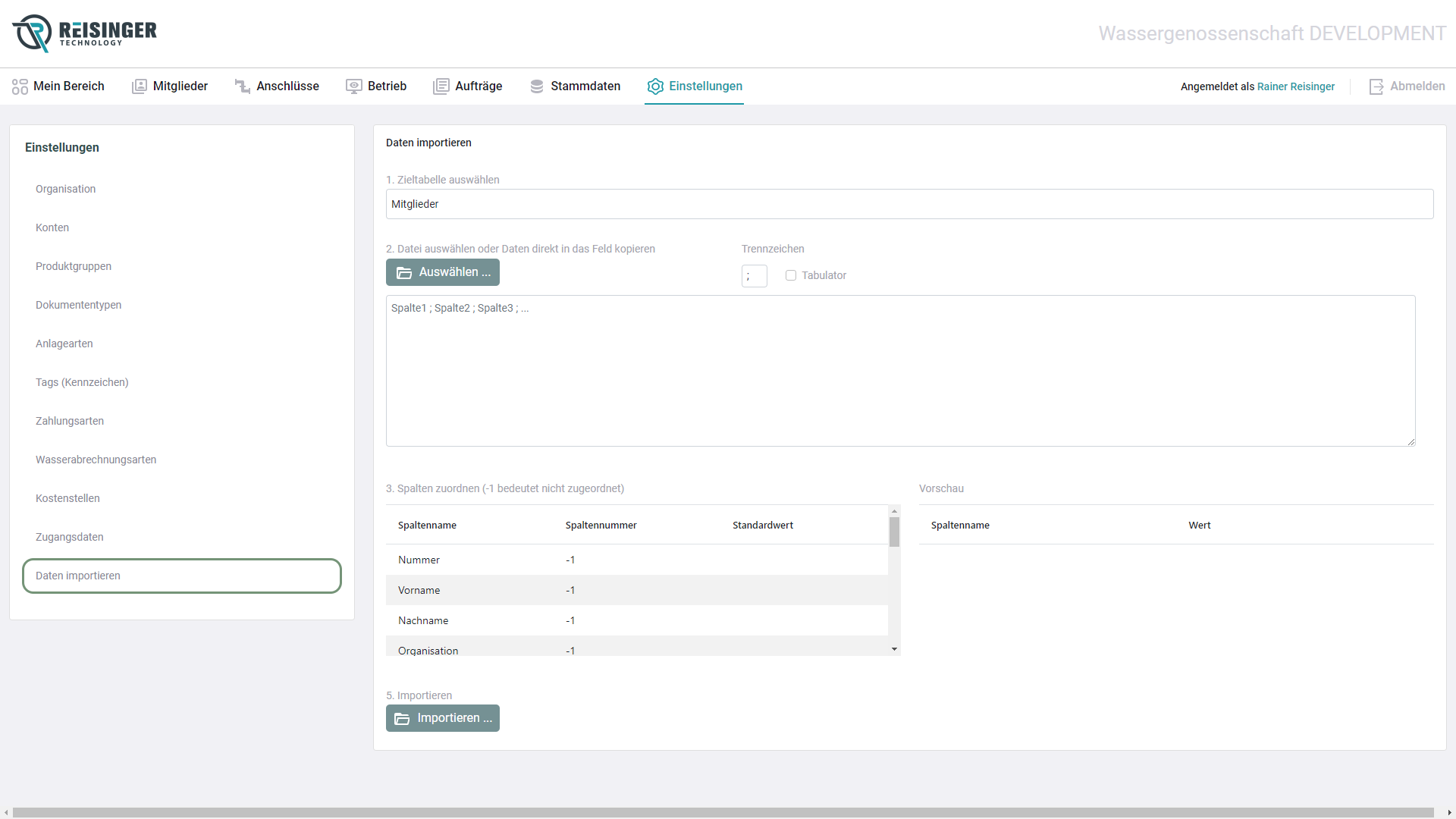Click the Auswählen file button
This screenshot has width=1456, height=819.
click(x=443, y=272)
